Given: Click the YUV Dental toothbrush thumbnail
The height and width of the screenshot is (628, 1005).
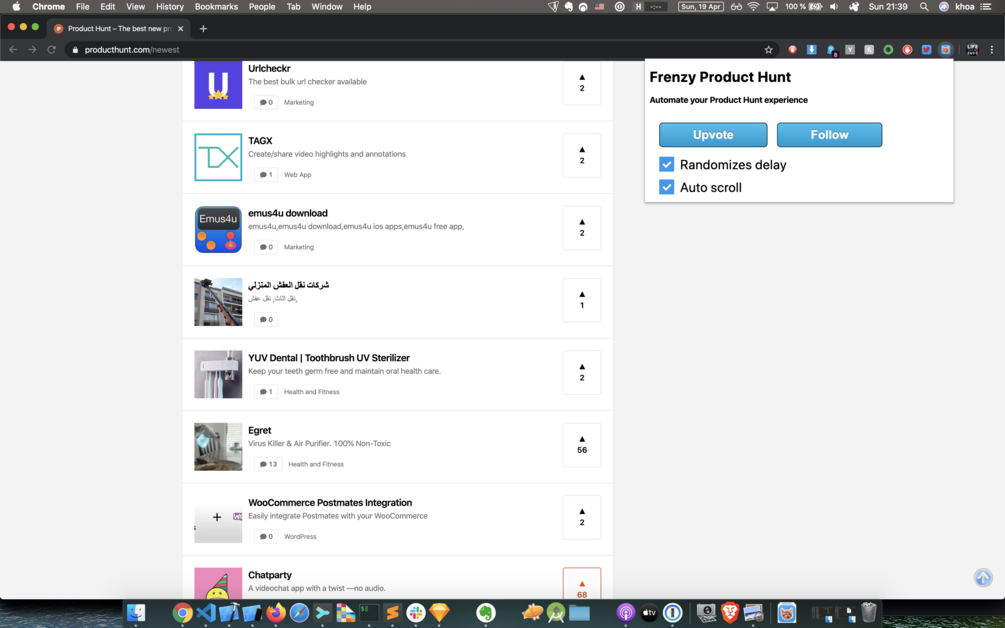Looking at the screenshot, I should point(218,374).
